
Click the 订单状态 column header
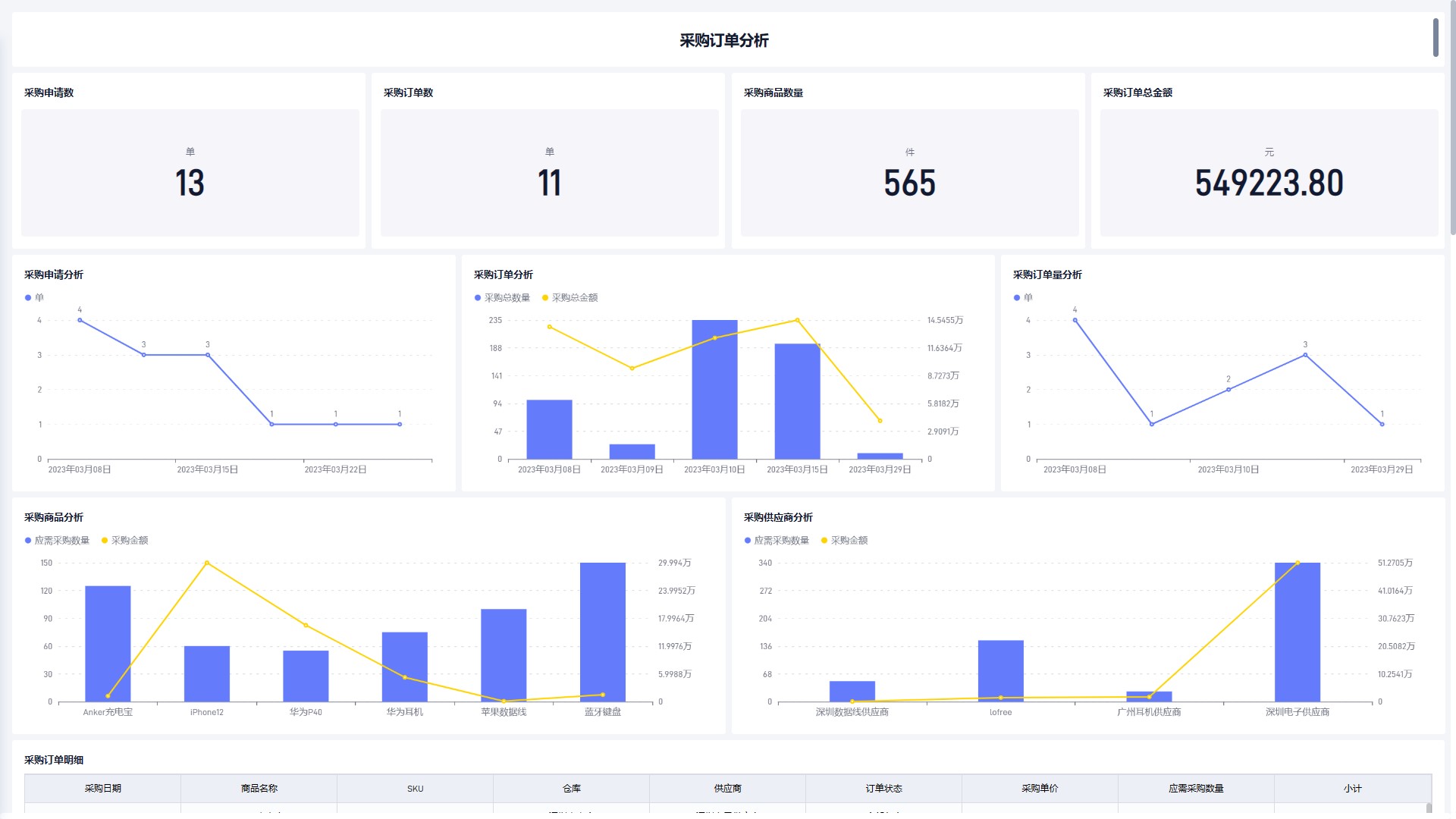click(883, 789)
